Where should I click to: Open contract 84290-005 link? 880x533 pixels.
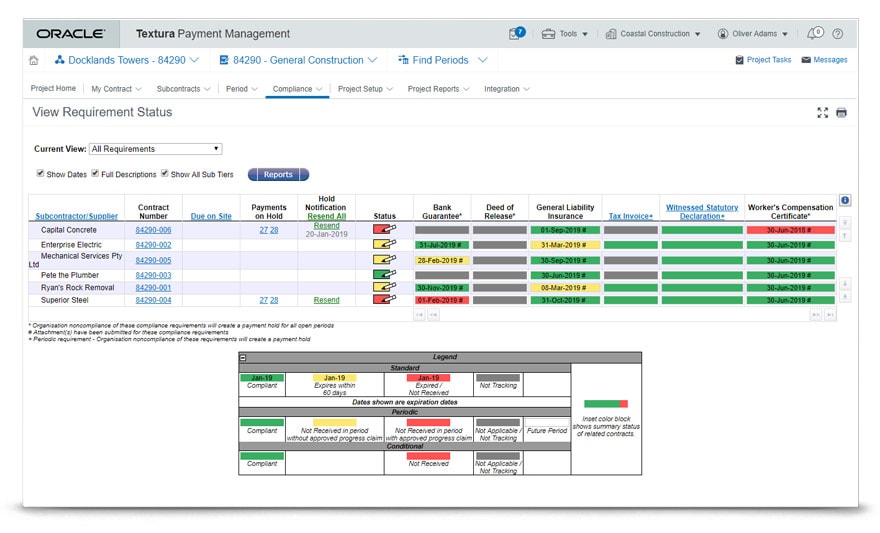(153, 260)
